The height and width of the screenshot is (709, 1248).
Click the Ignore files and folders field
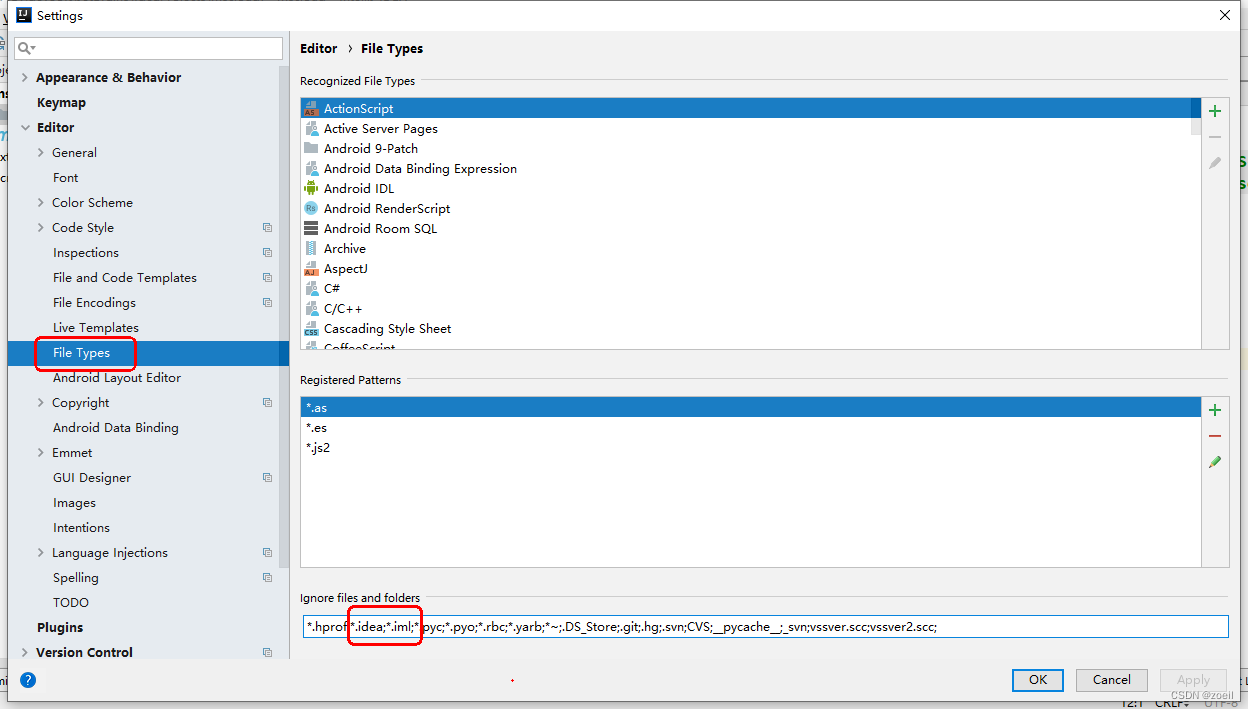point(764,626)
